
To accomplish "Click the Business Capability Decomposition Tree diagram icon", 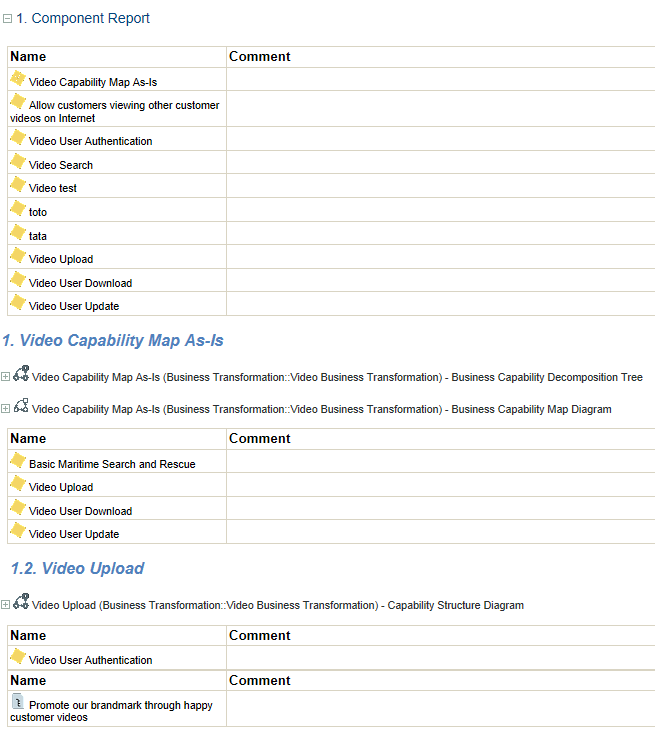I will pos(21,375).
